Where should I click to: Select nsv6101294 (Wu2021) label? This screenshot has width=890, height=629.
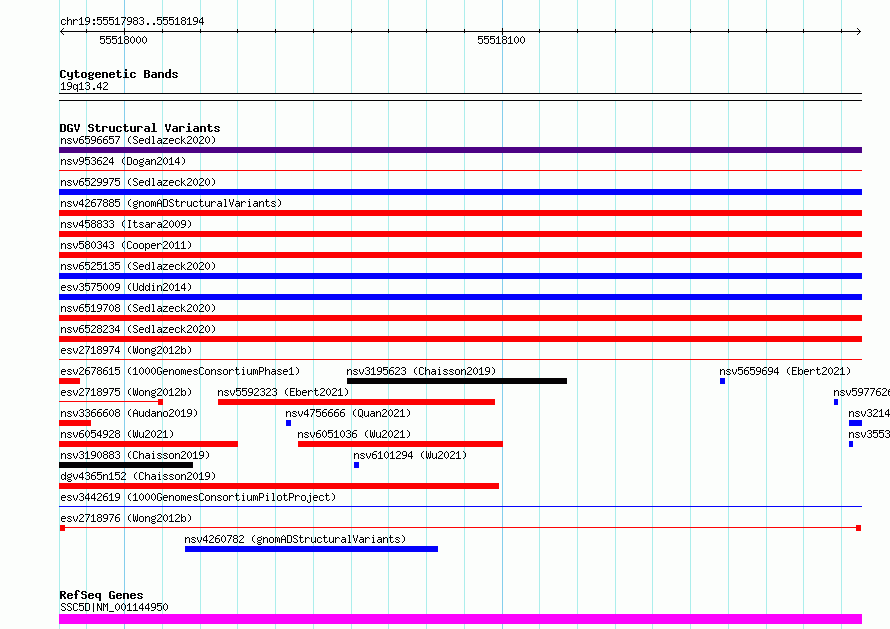(410, 455)
